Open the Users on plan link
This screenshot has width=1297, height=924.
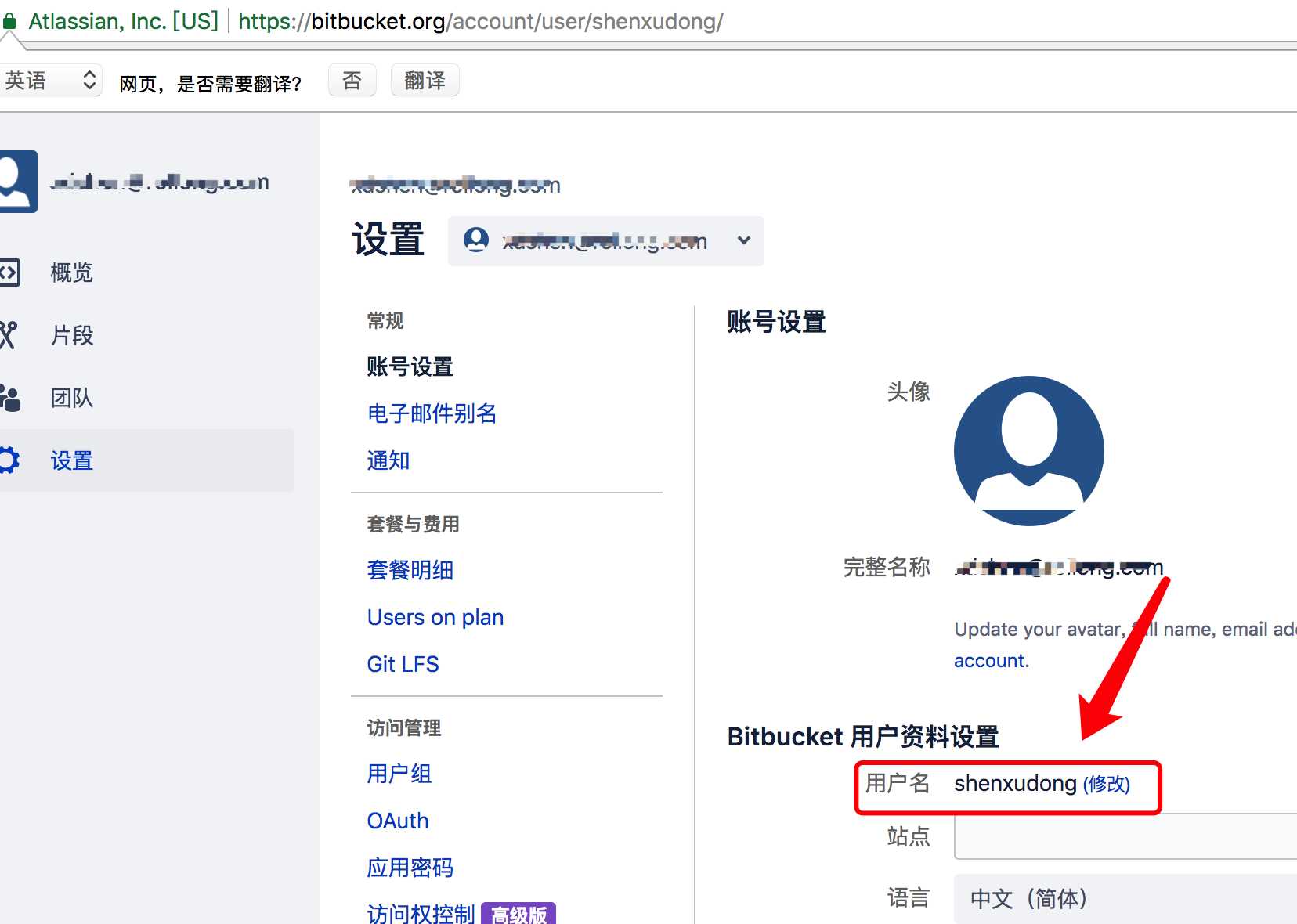coord(435,617)
